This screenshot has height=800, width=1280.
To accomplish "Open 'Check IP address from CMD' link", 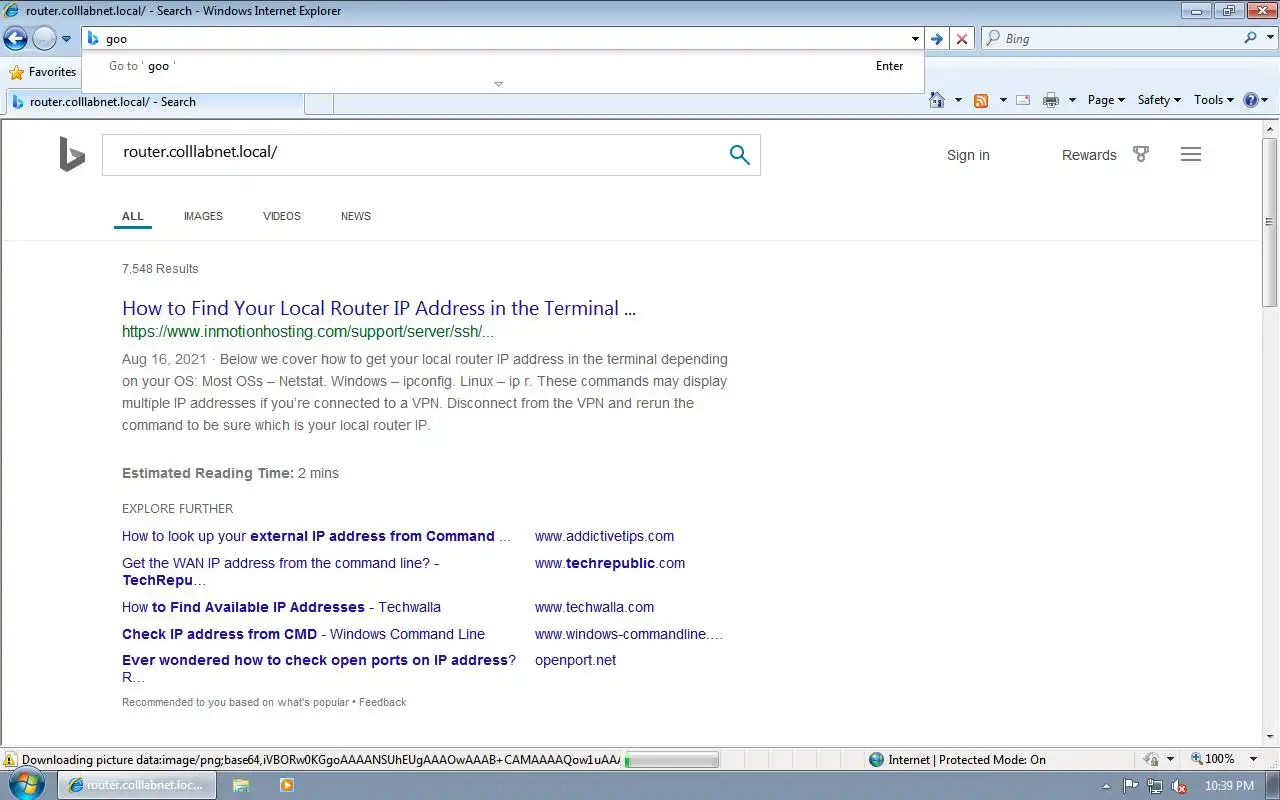I will point(303,634).
